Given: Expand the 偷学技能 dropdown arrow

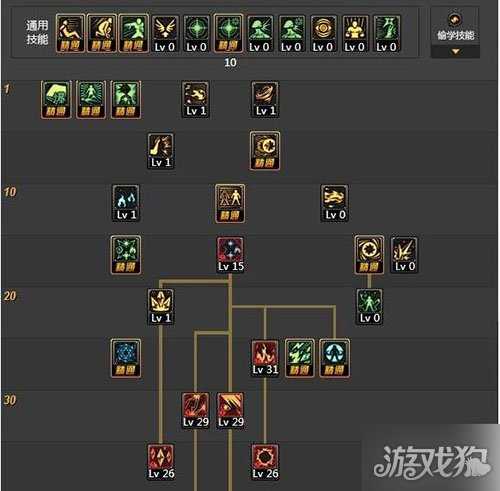Looking at the screenshot, I should point(455,52).
